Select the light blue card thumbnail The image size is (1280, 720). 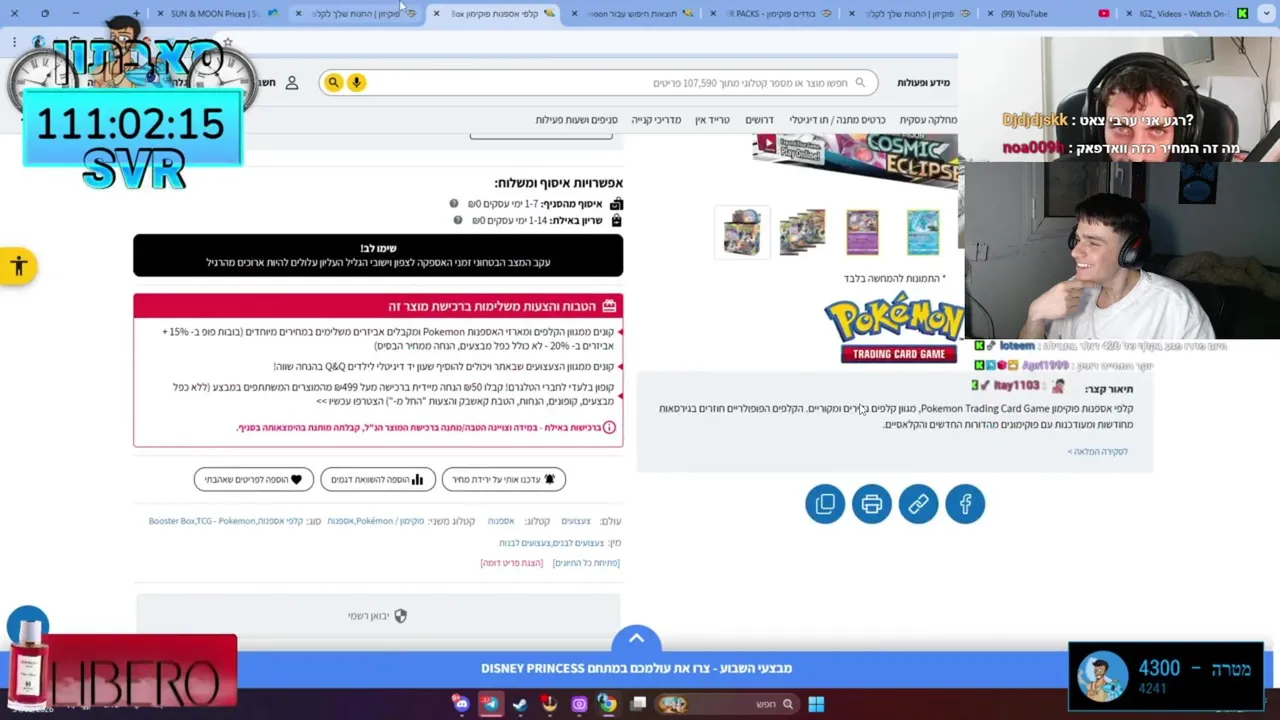(x=923, y=232)
